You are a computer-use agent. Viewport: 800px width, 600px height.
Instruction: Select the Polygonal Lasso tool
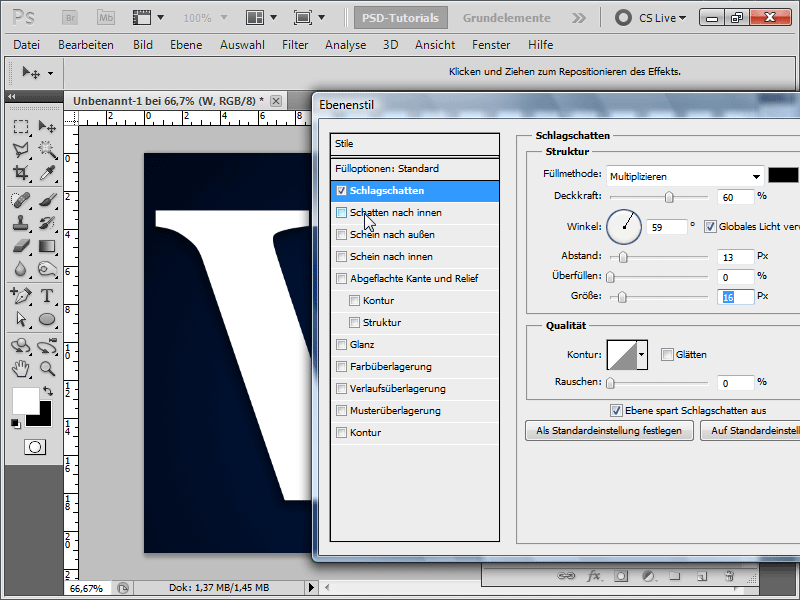20,149
